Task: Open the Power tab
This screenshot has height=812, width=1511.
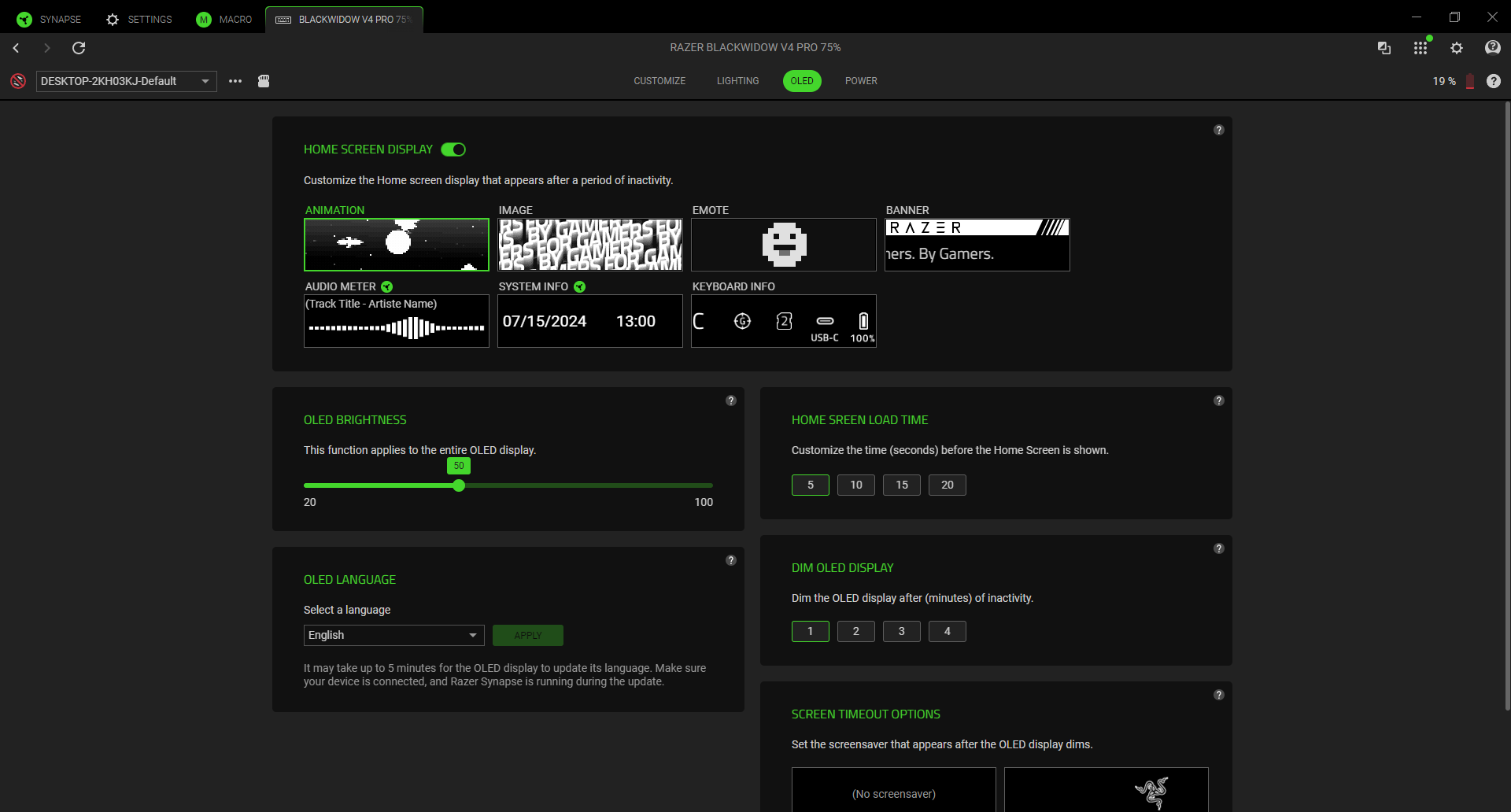Action: pyautogui.click(x=861, y=81)
